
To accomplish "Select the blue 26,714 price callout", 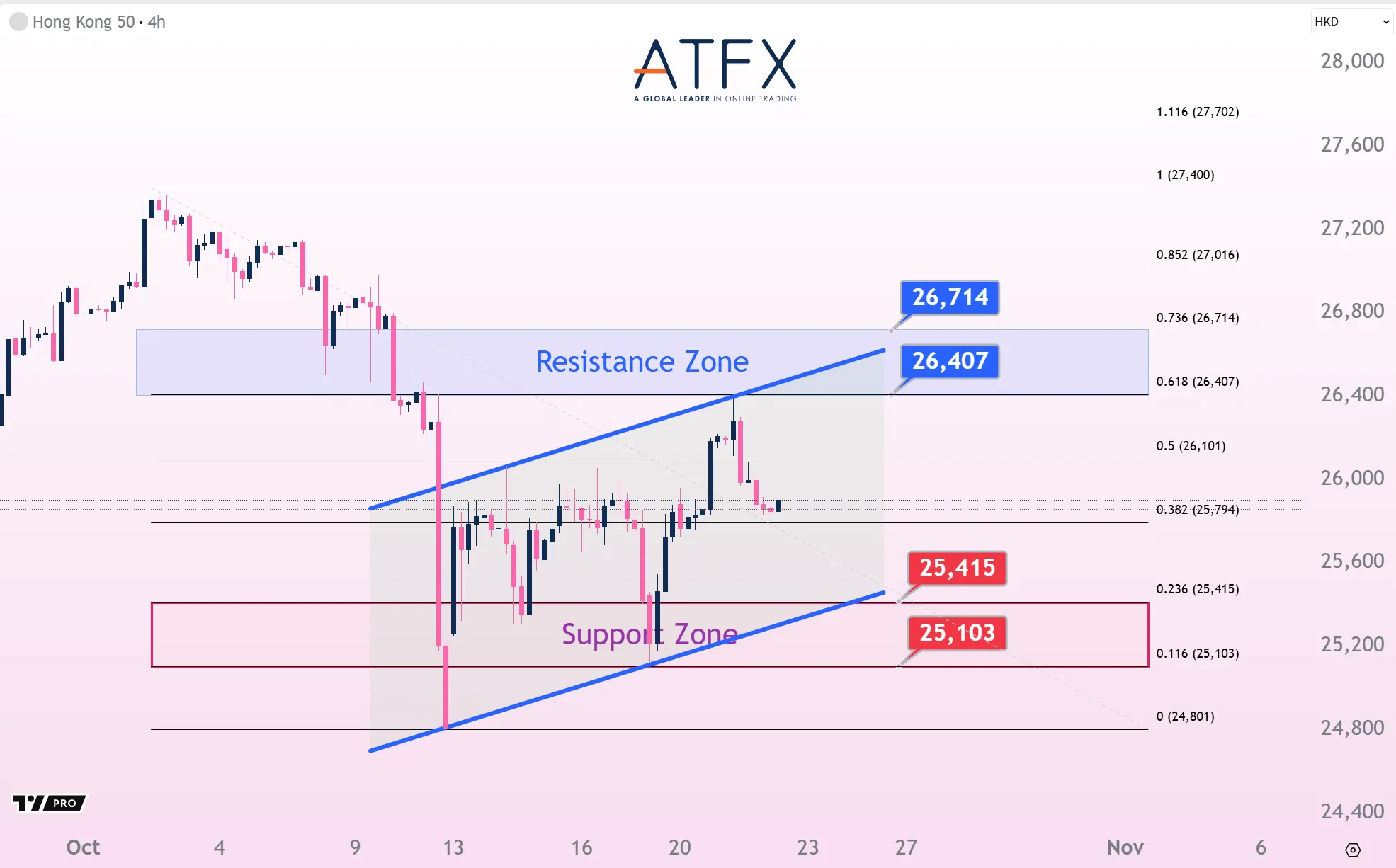I will (949, 297).
